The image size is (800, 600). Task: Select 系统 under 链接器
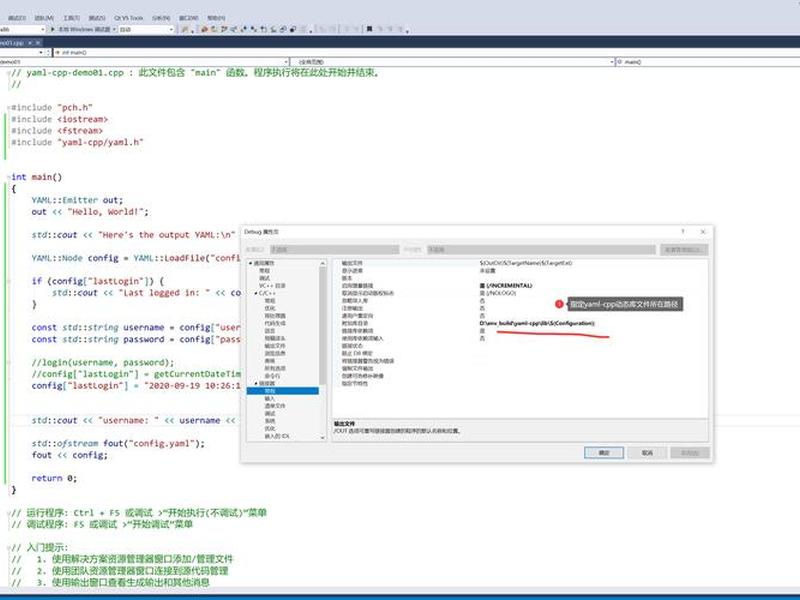269,421
